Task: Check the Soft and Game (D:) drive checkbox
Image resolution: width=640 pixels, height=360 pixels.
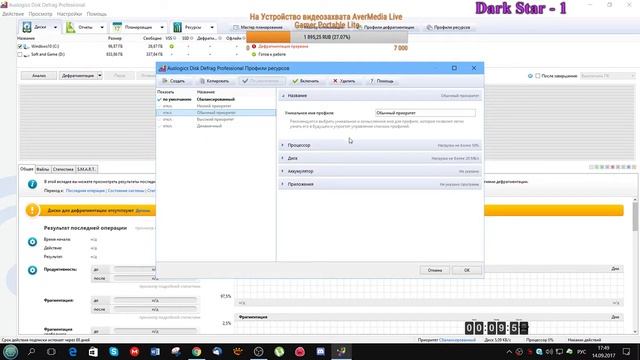Action: 20,54
